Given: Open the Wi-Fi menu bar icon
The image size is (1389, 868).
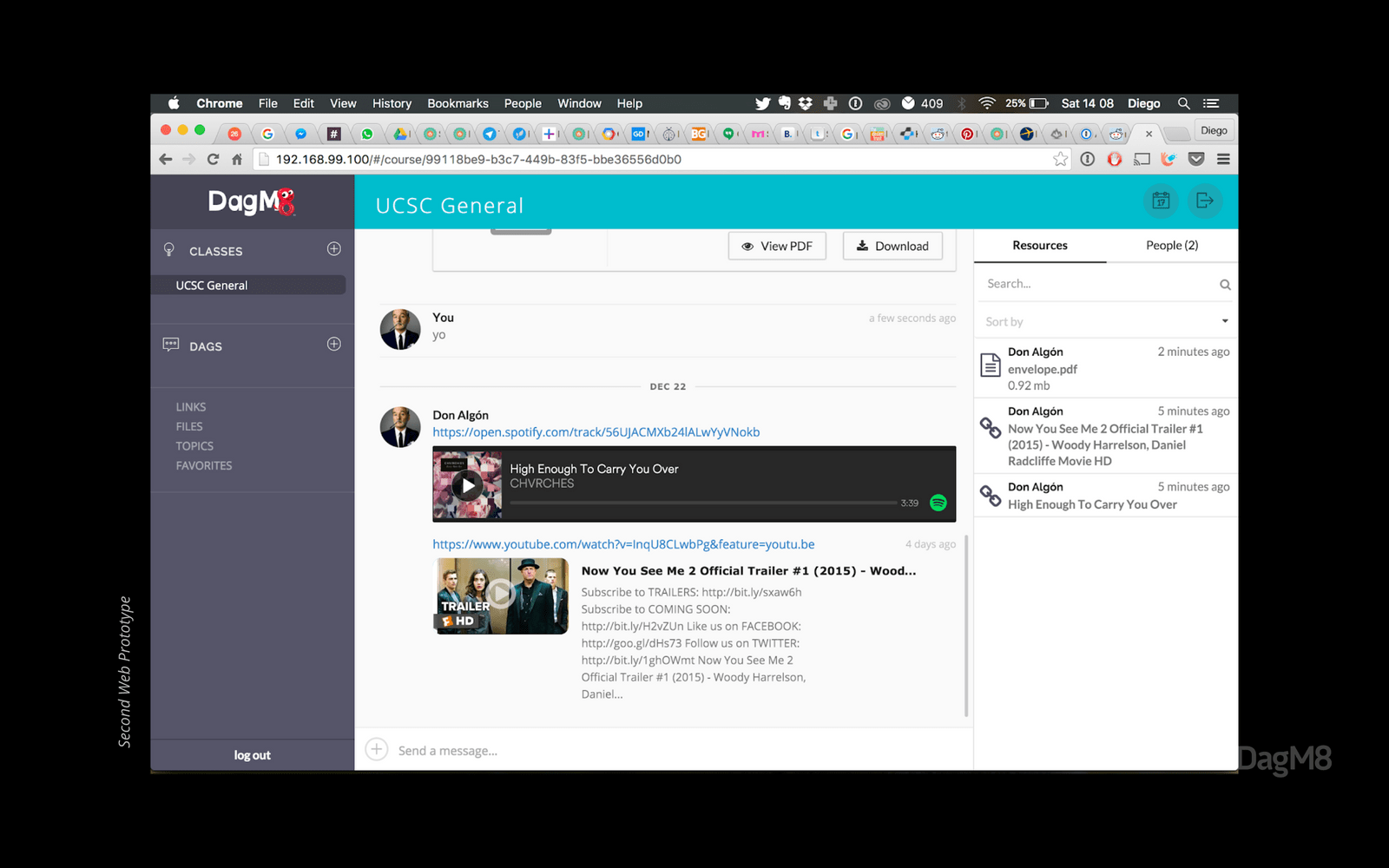Looking at the screenshot, I should tap(986, 103).
